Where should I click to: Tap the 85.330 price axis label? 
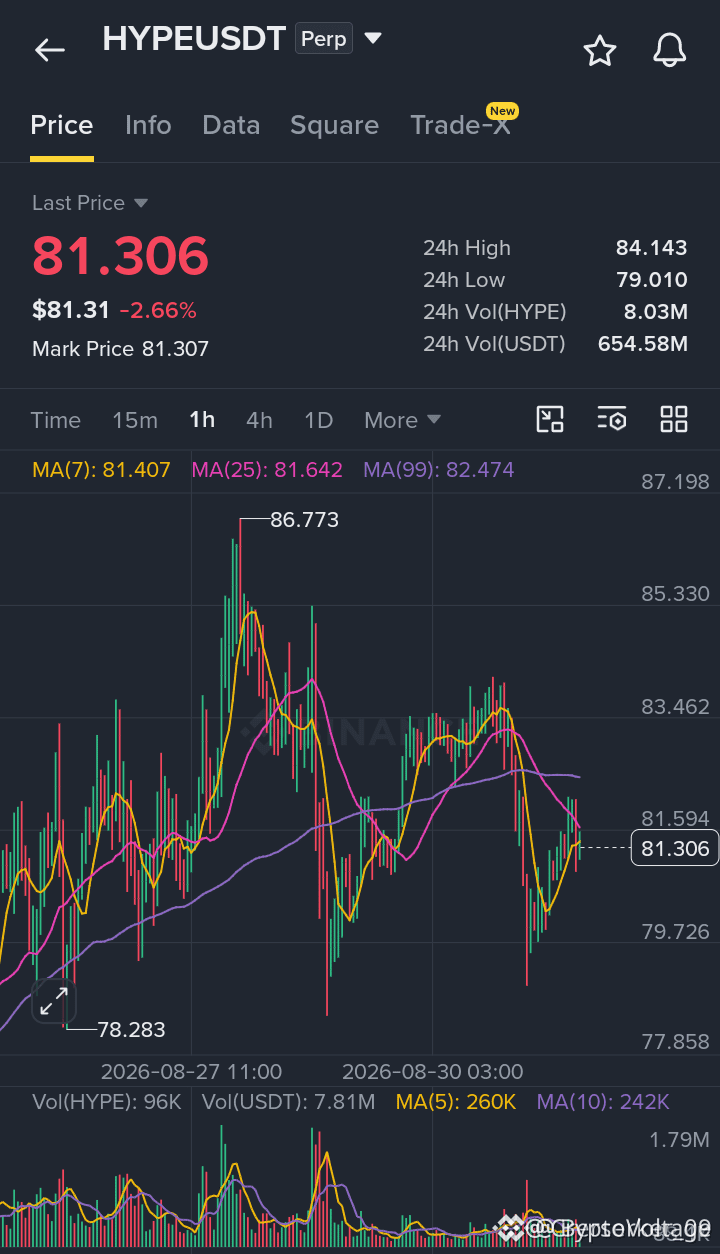coord(676,594)
